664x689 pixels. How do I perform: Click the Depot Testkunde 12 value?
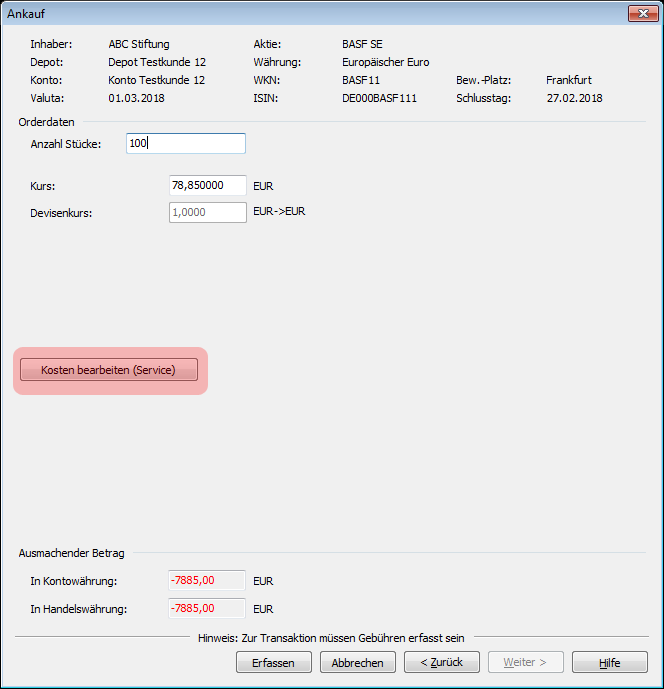pos(157,62)
